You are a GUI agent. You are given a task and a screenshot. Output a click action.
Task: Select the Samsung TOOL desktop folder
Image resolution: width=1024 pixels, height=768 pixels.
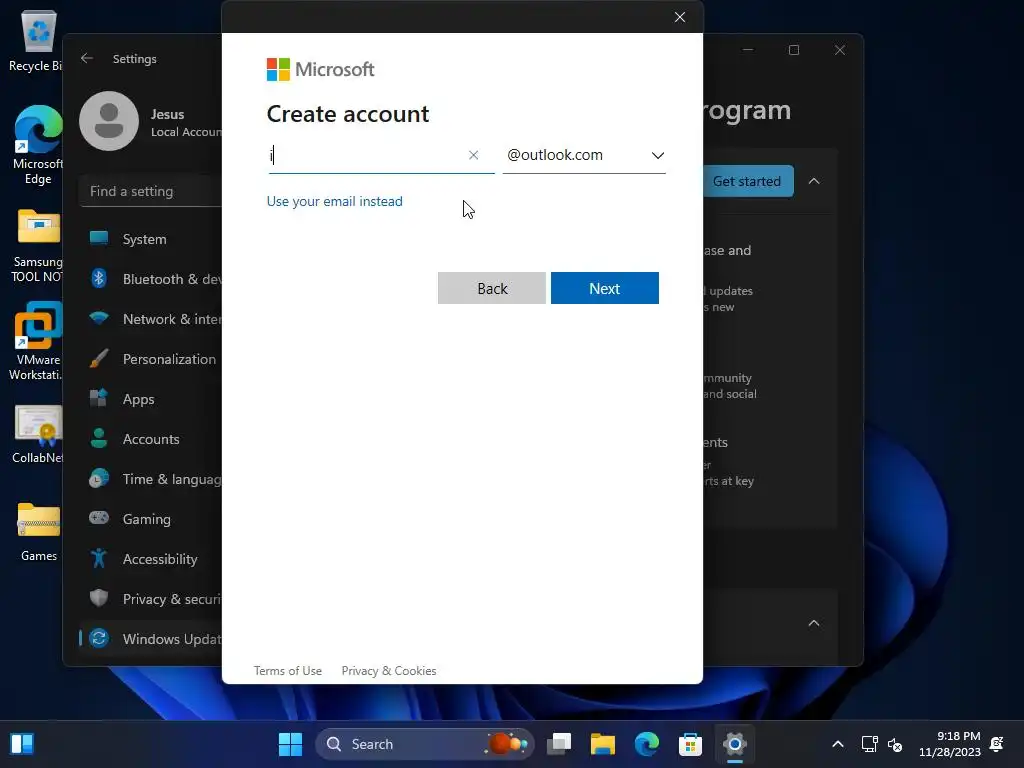pyautogui.click(x=37, y=246)
